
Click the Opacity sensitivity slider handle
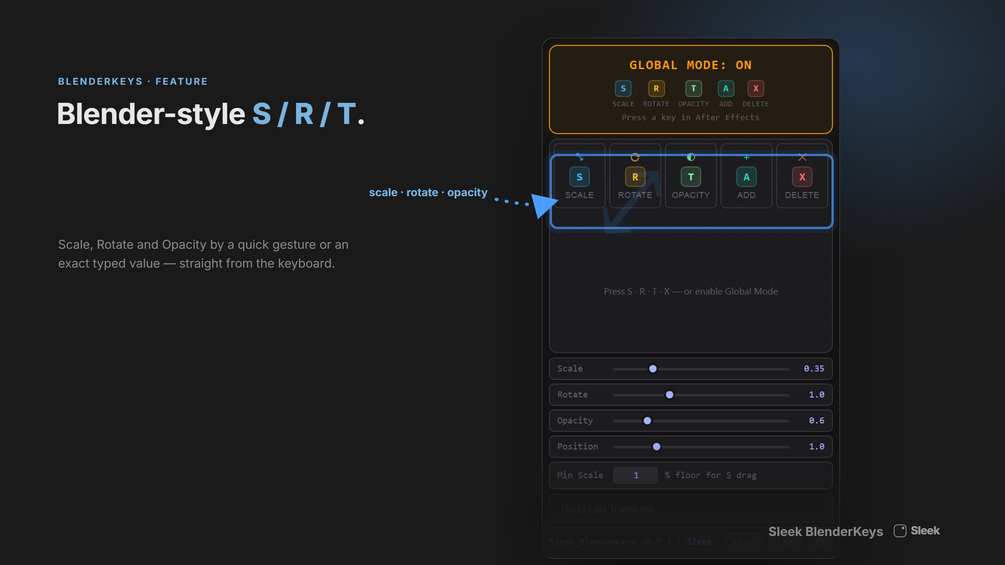point(647,421)
